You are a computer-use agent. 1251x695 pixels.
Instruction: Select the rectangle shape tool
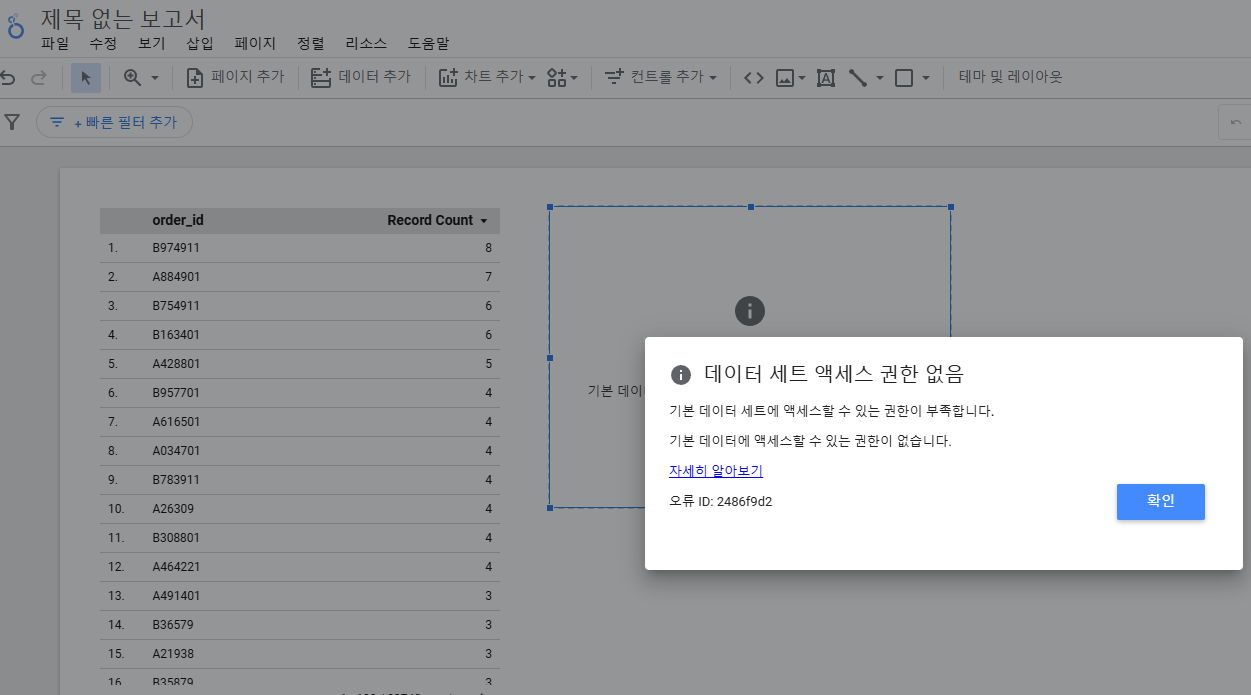[904, 77]
